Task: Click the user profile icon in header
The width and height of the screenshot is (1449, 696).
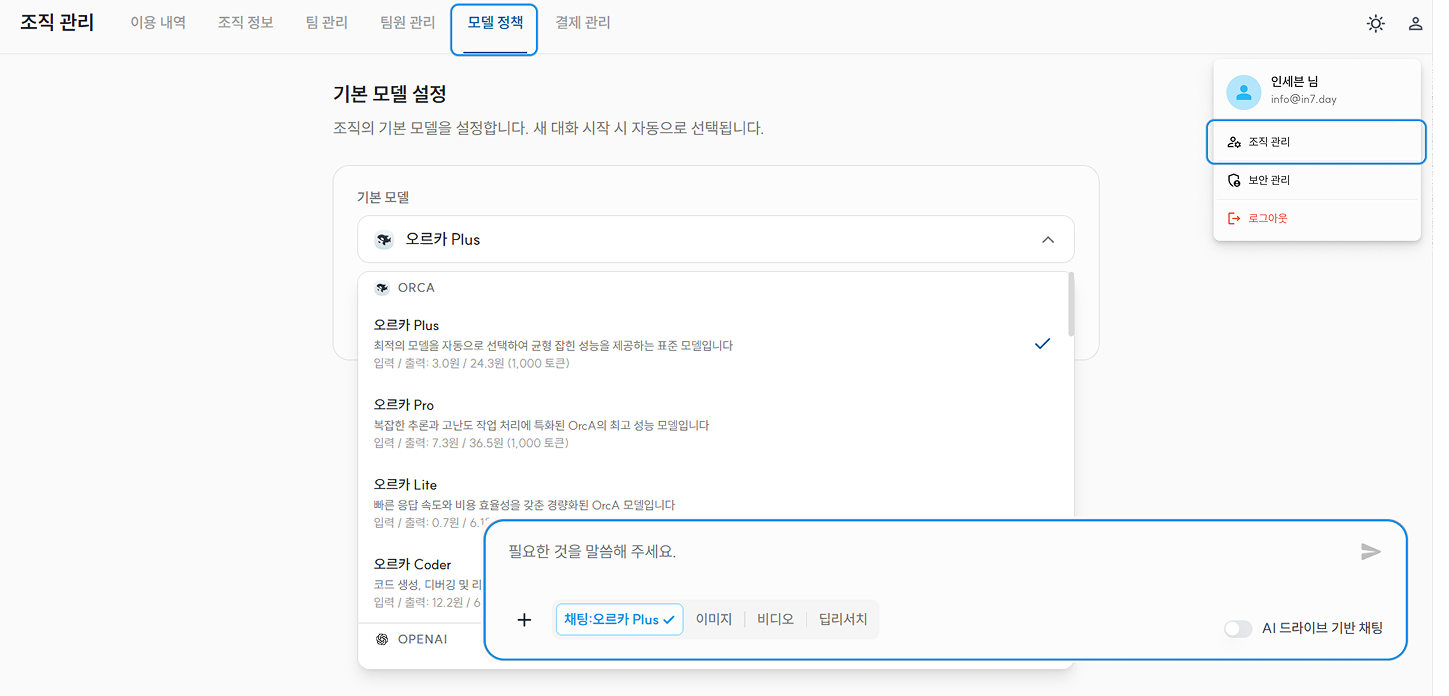Action: 1415,24
